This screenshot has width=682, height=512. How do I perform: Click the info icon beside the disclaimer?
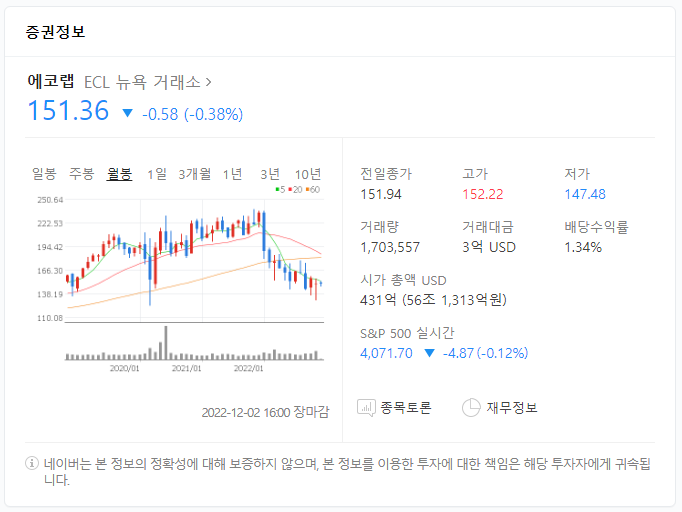(31, 464)
